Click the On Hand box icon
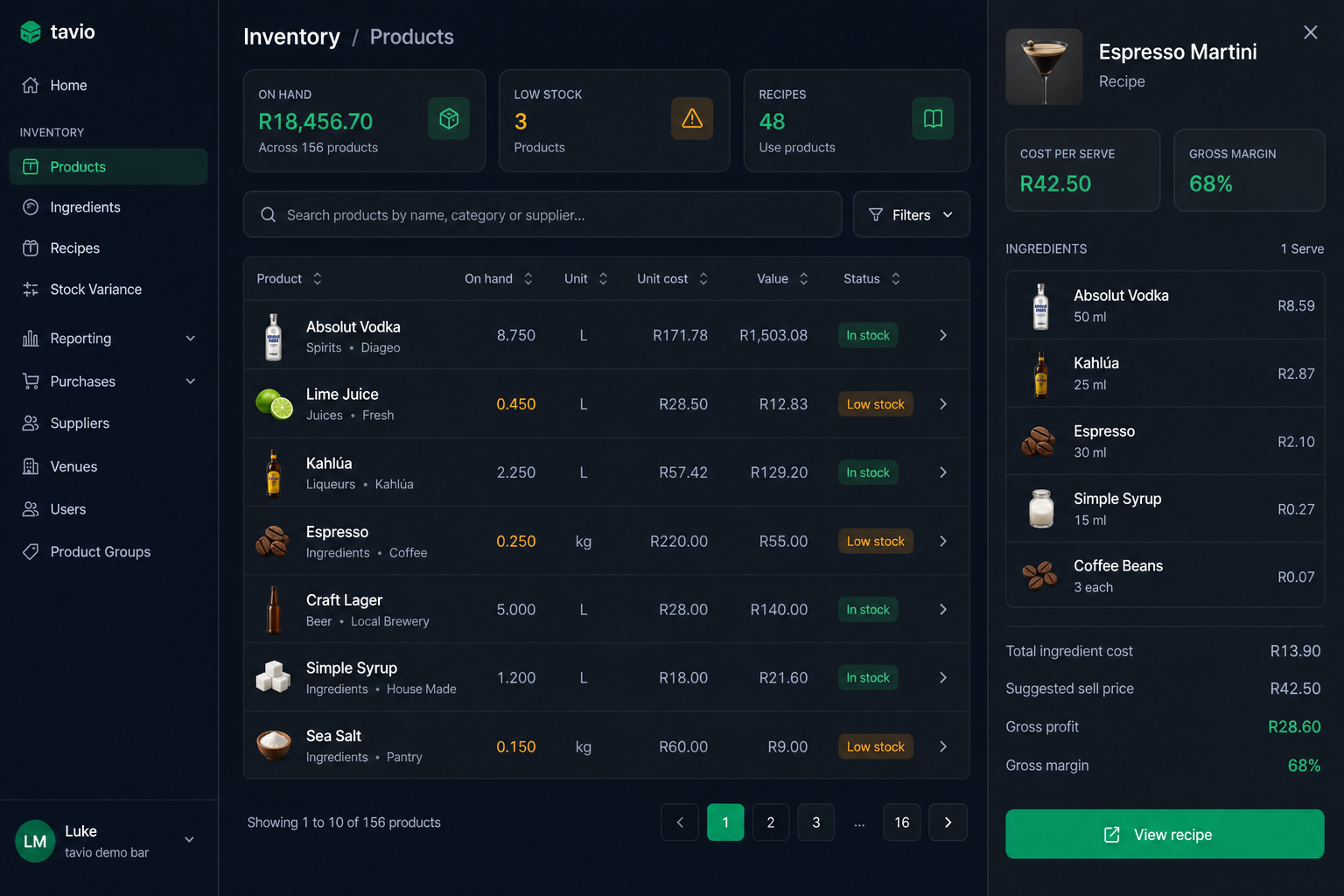This screenshot has width=1344, height=896. click(449, 118)
